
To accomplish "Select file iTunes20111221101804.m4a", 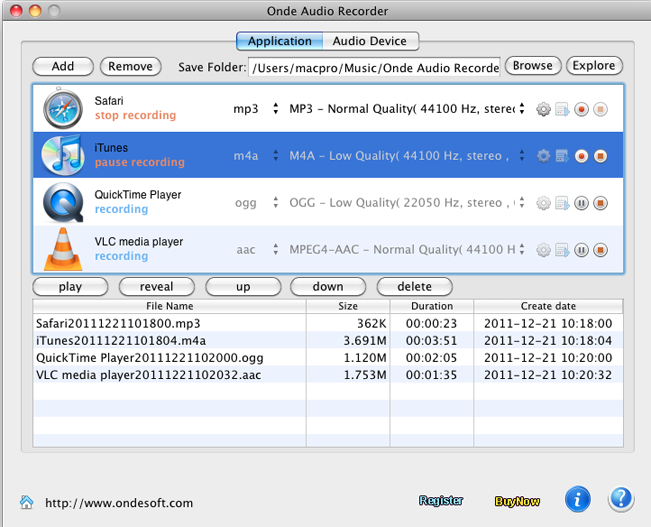I will pyautogui.click(x=121, y=341).
